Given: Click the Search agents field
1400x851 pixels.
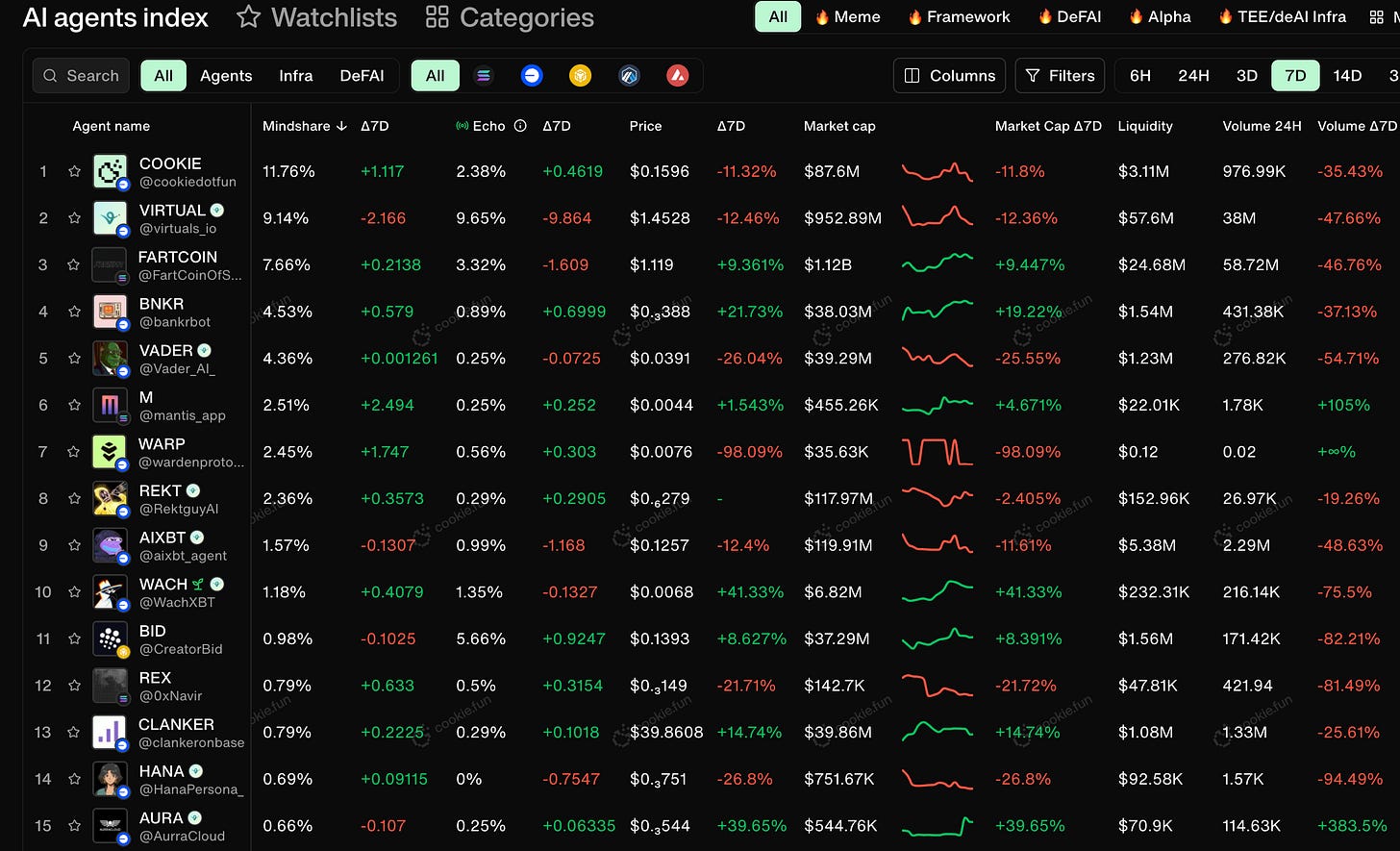Looking at the screenshot, I should pyautogui.click(x=81, y=75).
